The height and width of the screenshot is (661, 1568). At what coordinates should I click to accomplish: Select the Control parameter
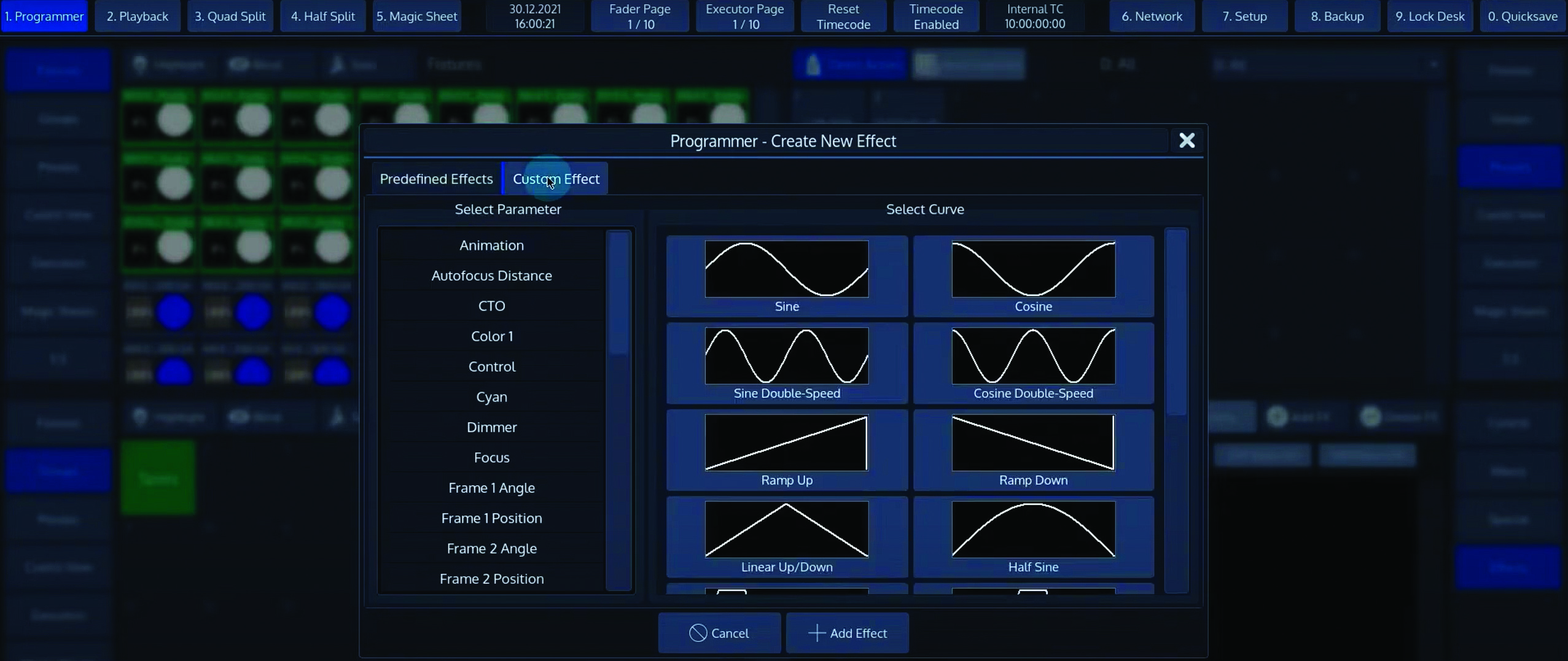[x=491, y=366]
